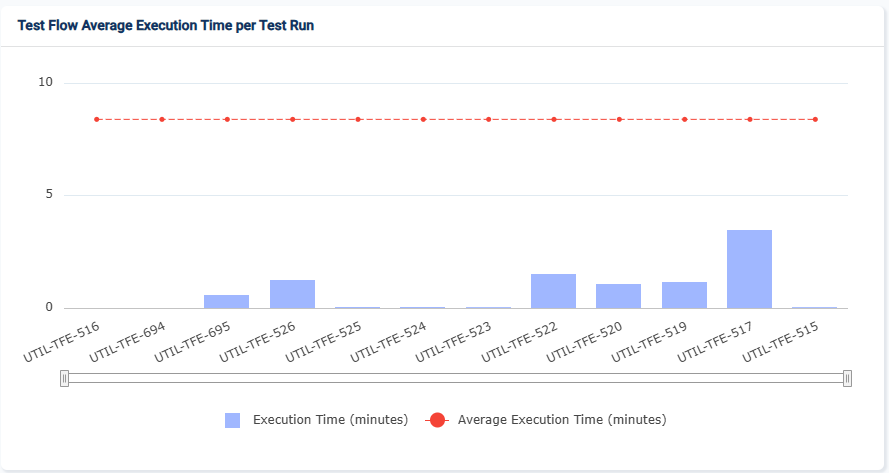Toggle the Execution Time (minutes) legend series

click(330, 420)
